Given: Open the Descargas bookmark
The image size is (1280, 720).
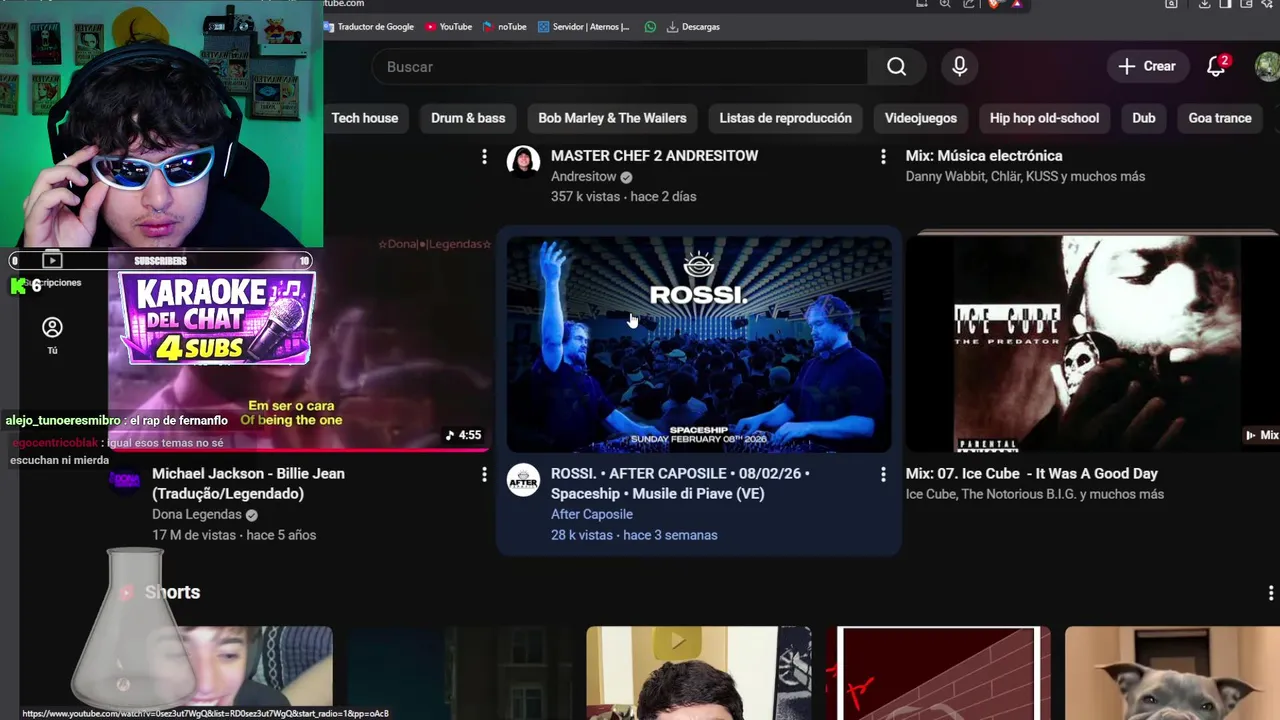Looking at the screenshot, I should click(693, 27).
